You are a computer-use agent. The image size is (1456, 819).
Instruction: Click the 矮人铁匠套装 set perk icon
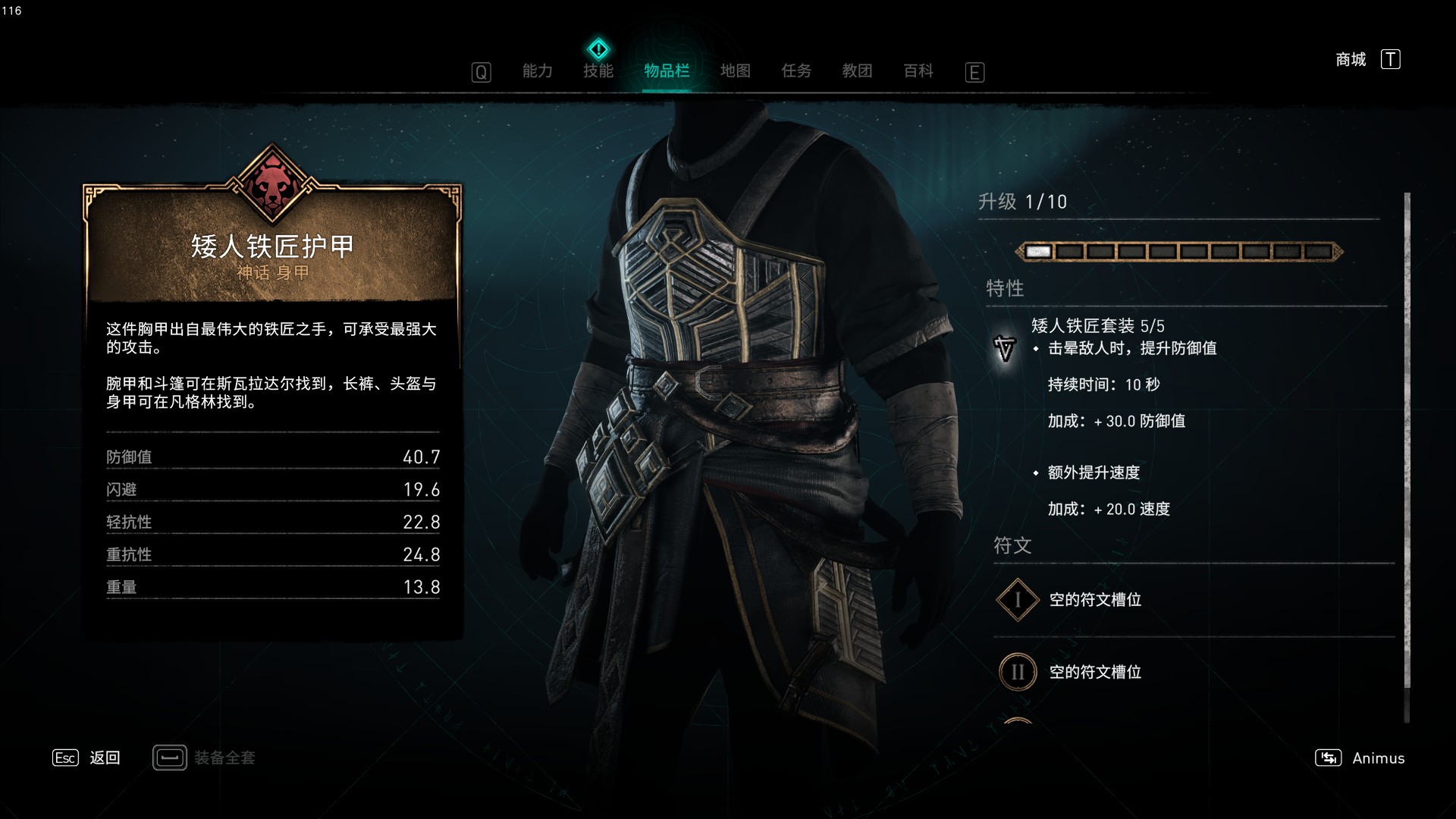pyautogui.click(x=1004, y=348)
